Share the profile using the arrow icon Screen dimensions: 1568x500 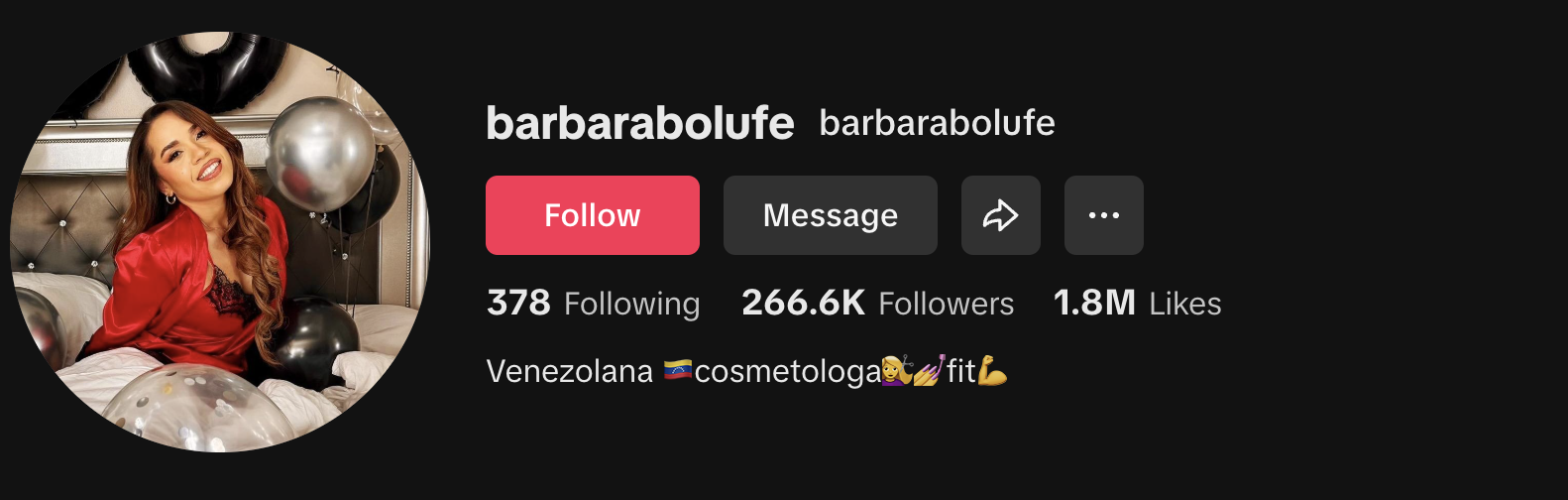tap(1001, 215)
